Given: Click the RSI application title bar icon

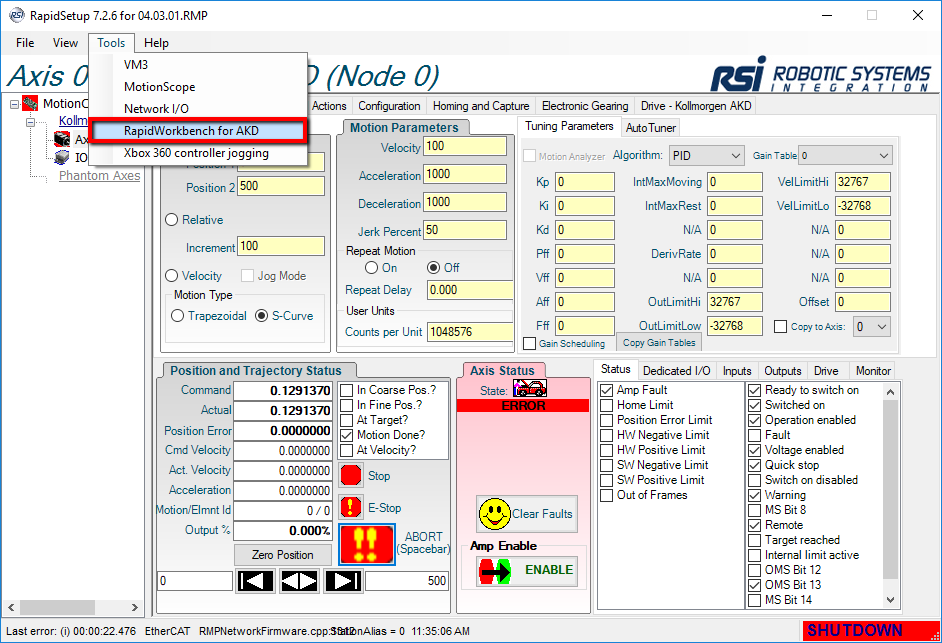Looking at the screenshot, I should [16, 15].
